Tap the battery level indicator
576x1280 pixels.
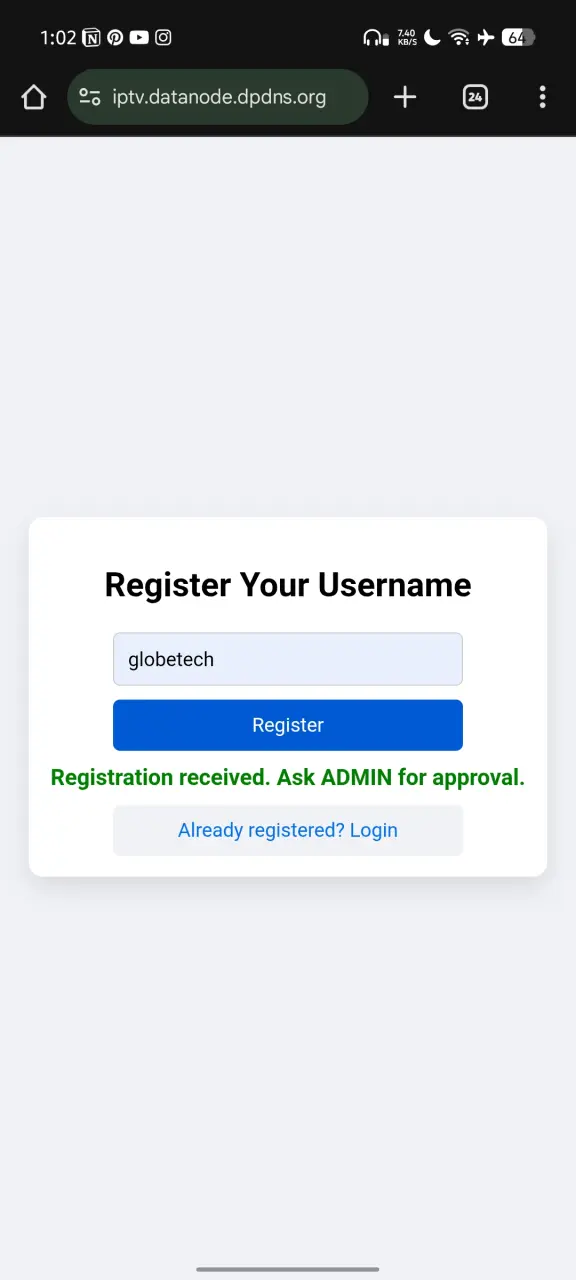pos(518,38)
